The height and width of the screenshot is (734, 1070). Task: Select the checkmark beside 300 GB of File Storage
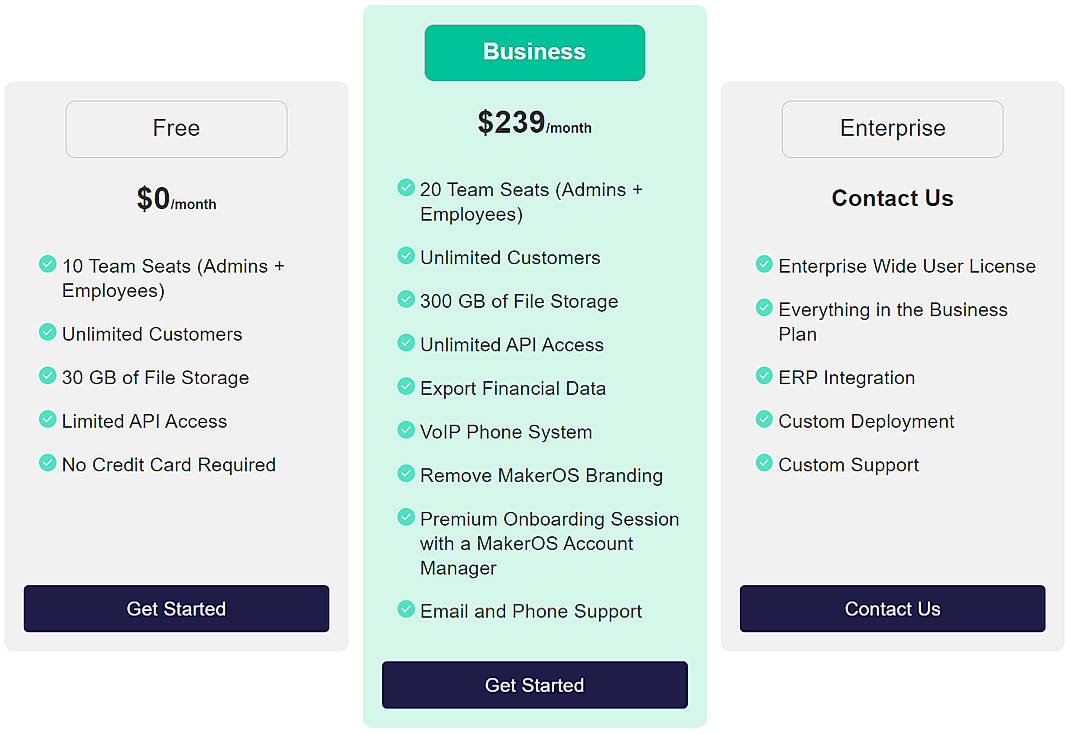tap(406, 301)
